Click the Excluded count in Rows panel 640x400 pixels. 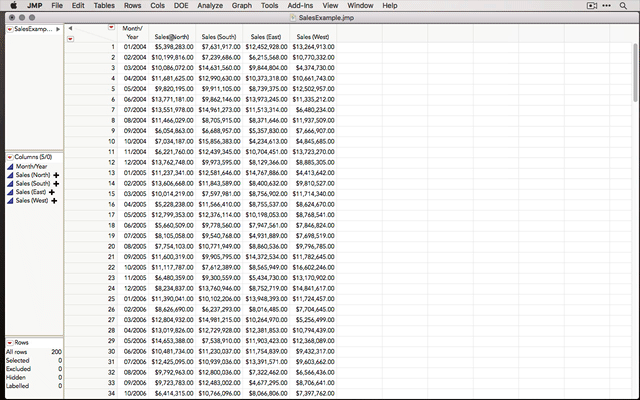click(x=60, y=369)
